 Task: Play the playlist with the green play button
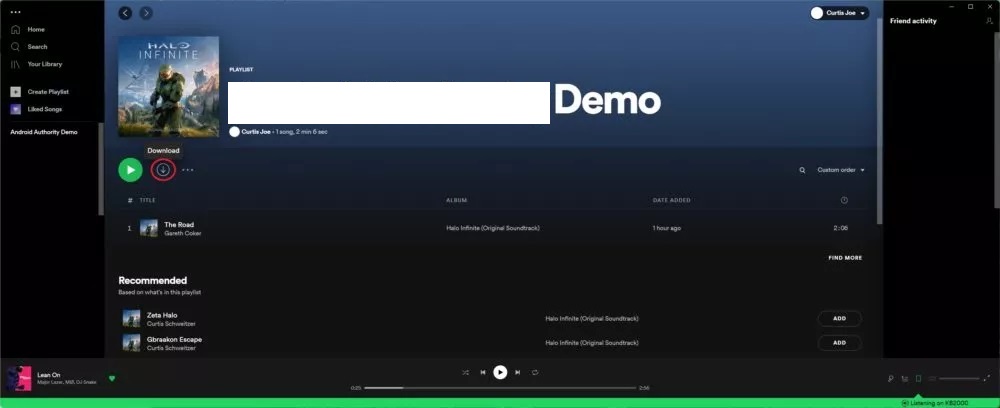click(130, 170)
